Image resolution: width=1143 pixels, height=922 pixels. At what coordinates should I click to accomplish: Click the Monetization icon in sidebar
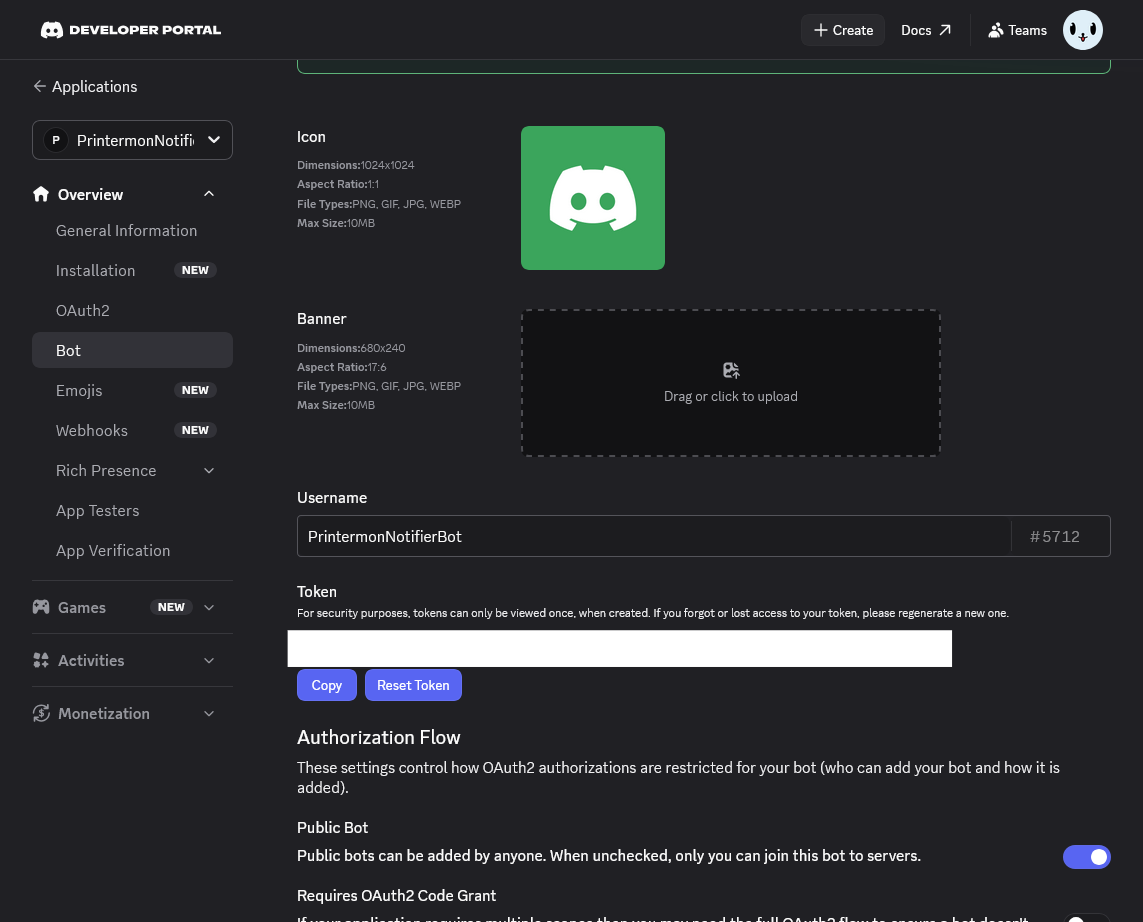41,713
